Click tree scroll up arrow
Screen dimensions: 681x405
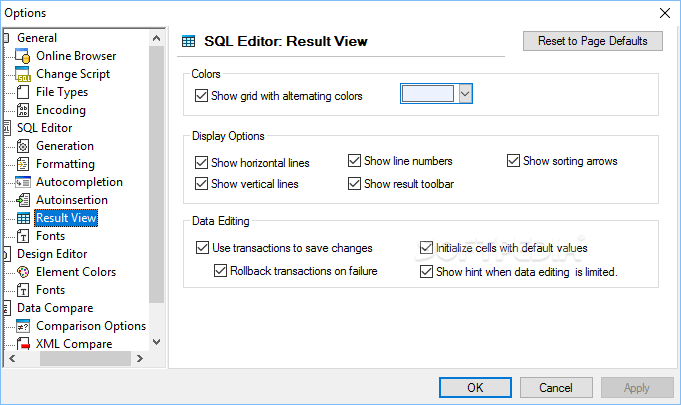point(156,38)
